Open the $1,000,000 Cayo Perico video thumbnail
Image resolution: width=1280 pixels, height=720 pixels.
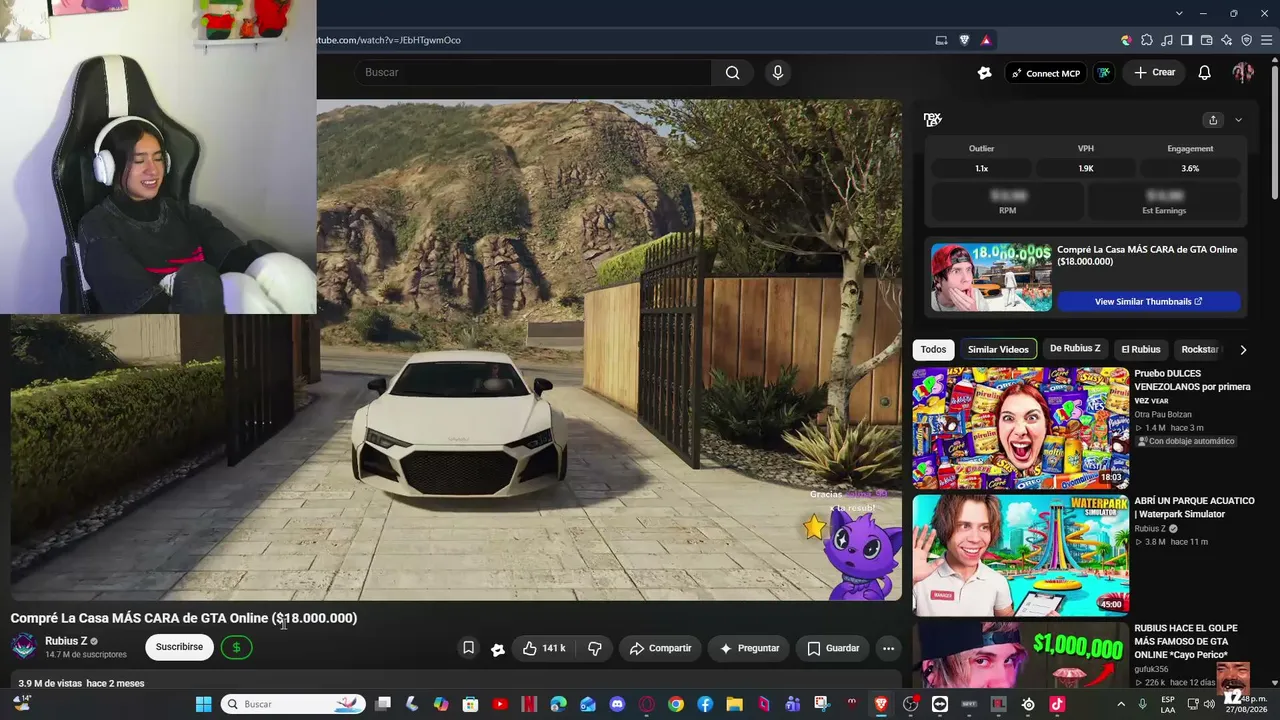[x=1021, y=655]
